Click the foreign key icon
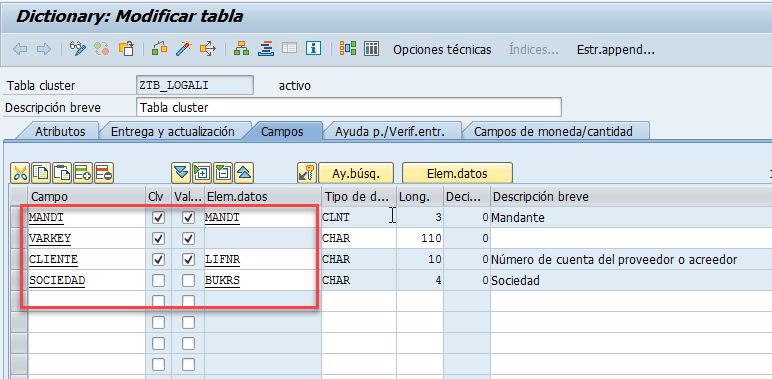The image size is (772, 379). [x=307, y=173]
